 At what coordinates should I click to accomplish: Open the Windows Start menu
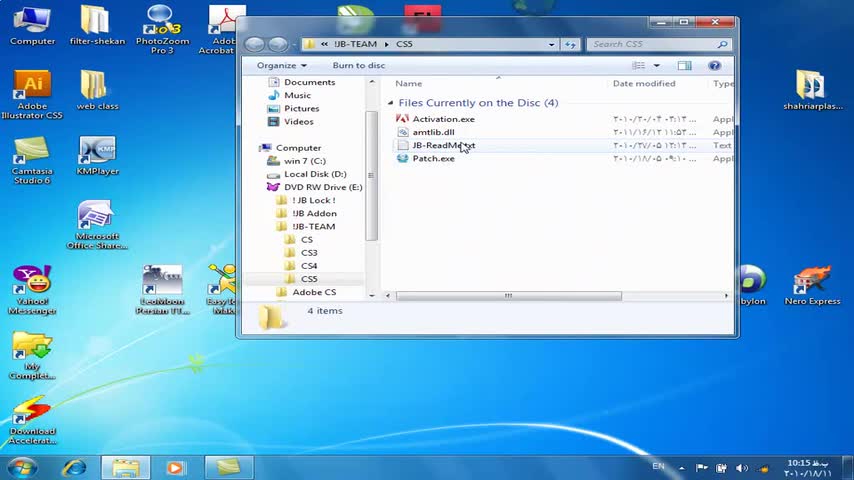click(22, 467)
